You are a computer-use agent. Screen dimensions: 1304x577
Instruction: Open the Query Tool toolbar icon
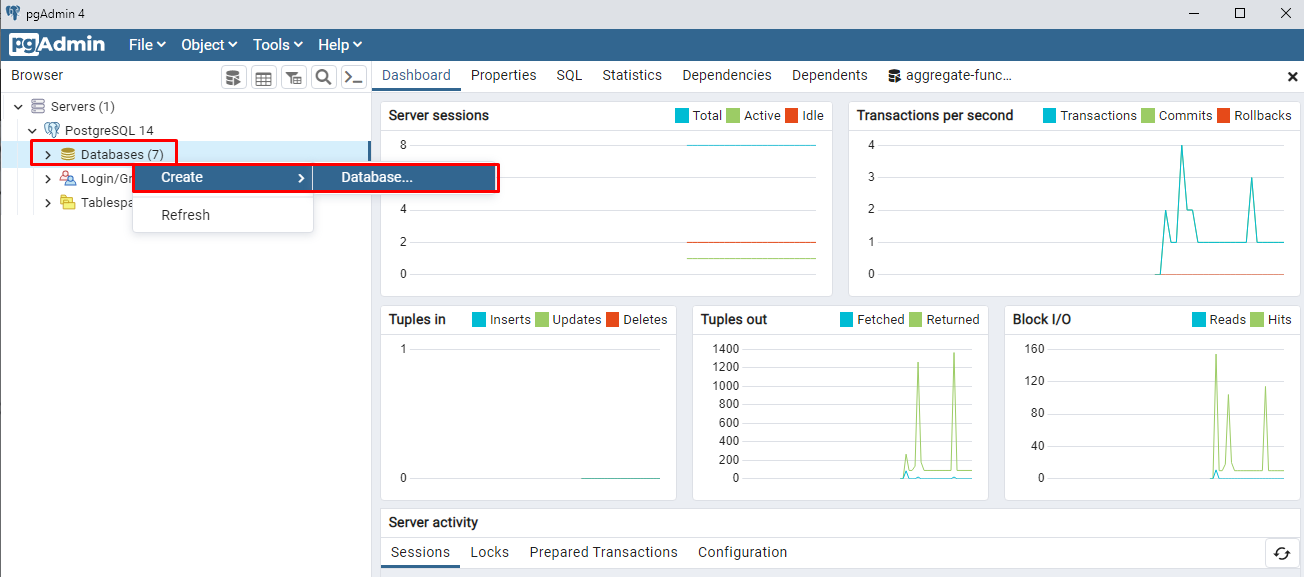233,77
